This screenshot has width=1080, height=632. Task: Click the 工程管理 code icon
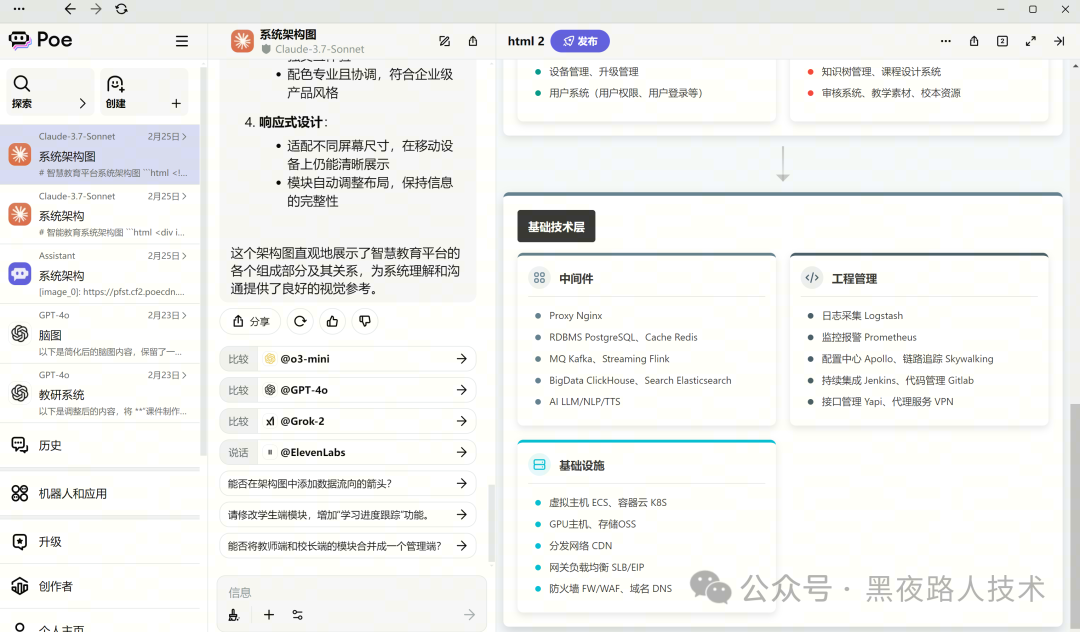812,277
